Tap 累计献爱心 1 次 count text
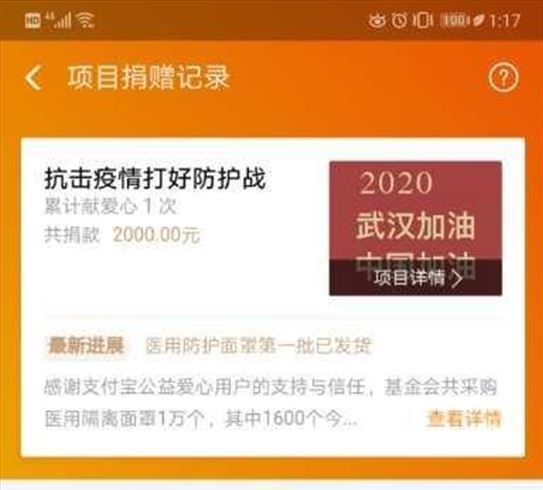The image size is (543, 490). pyautogui.click(x=111, y=207)
